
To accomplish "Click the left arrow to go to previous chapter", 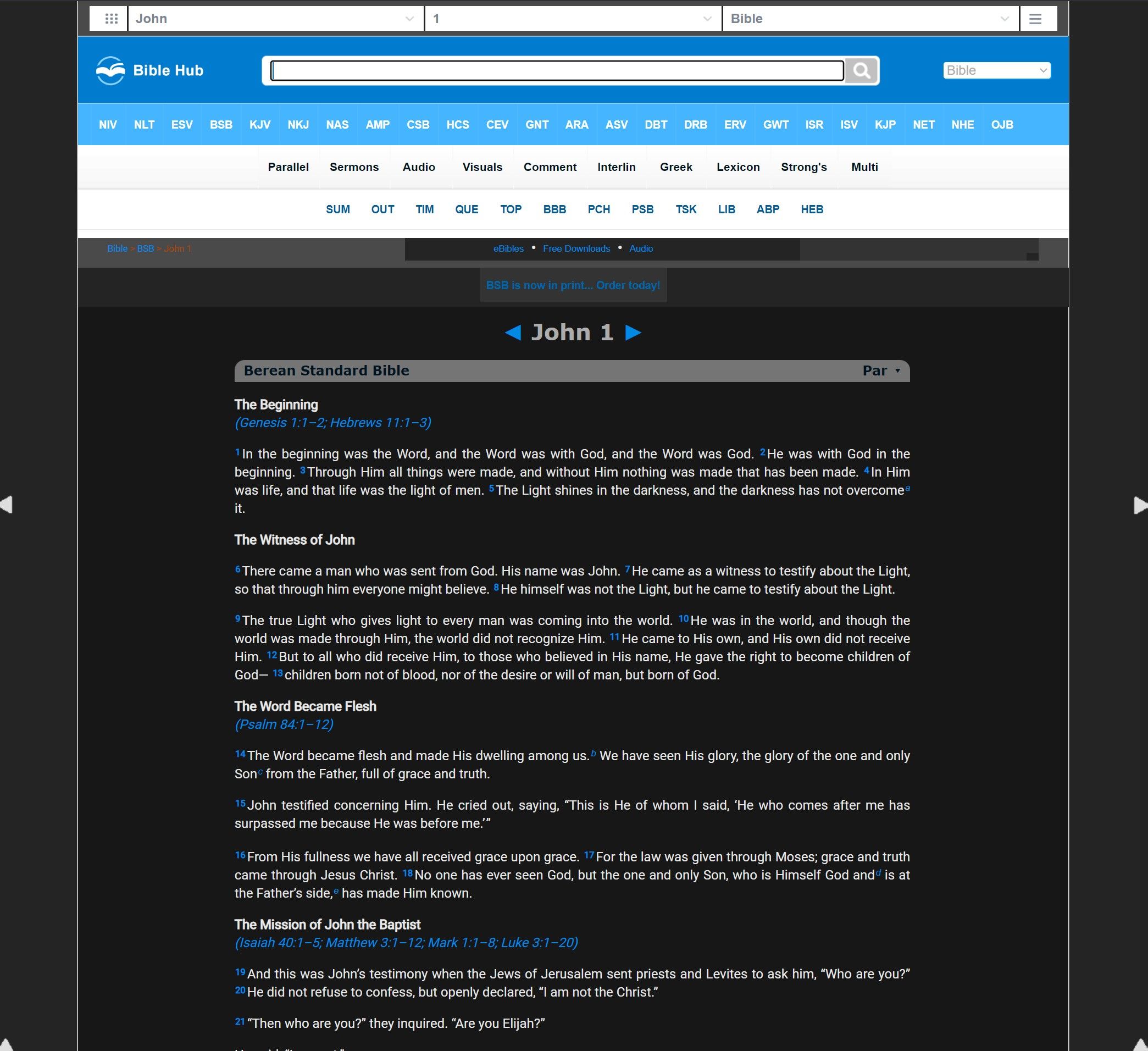I will pos(511,332).
